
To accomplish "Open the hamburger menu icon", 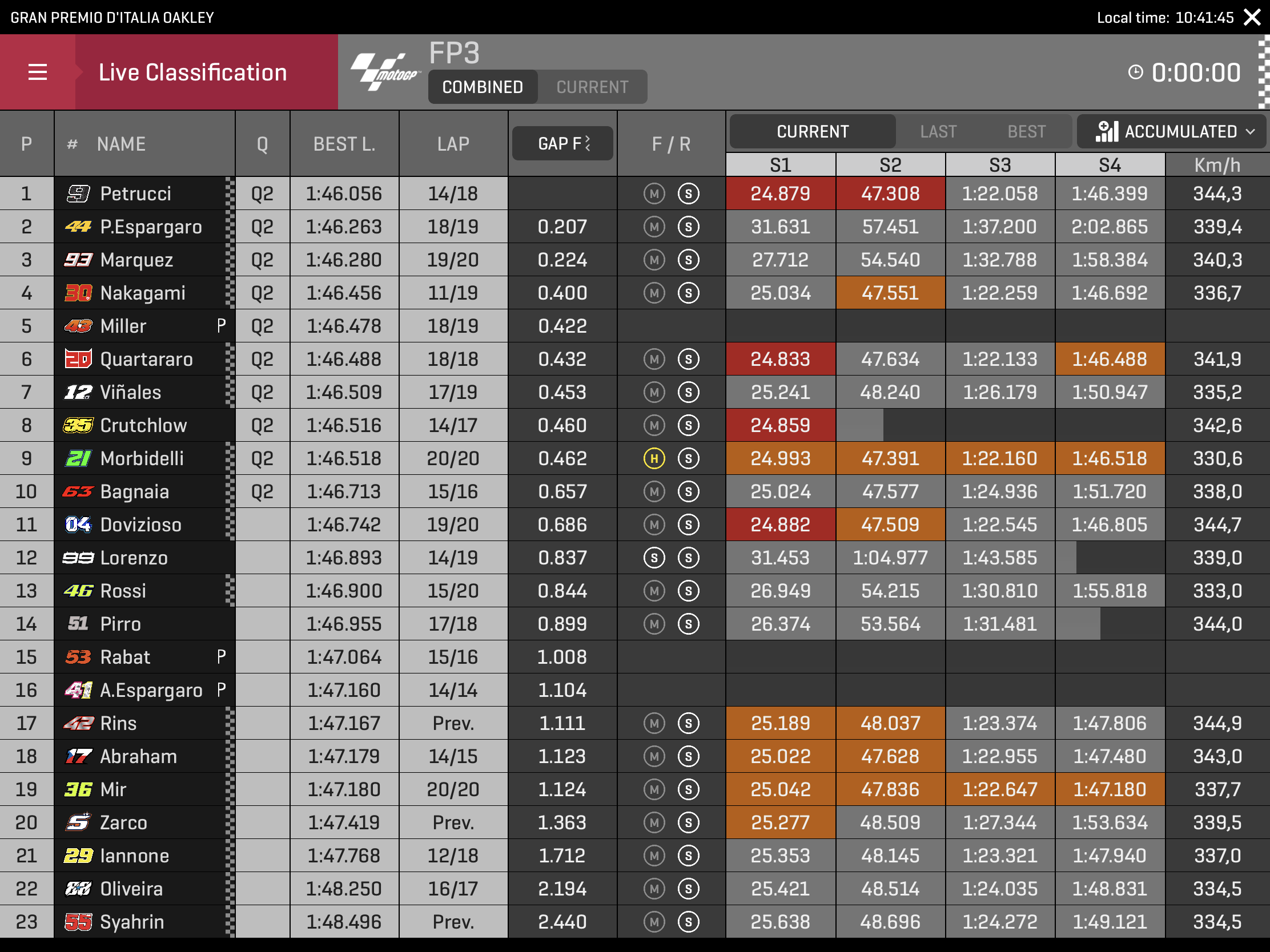I will click(37, 72).
